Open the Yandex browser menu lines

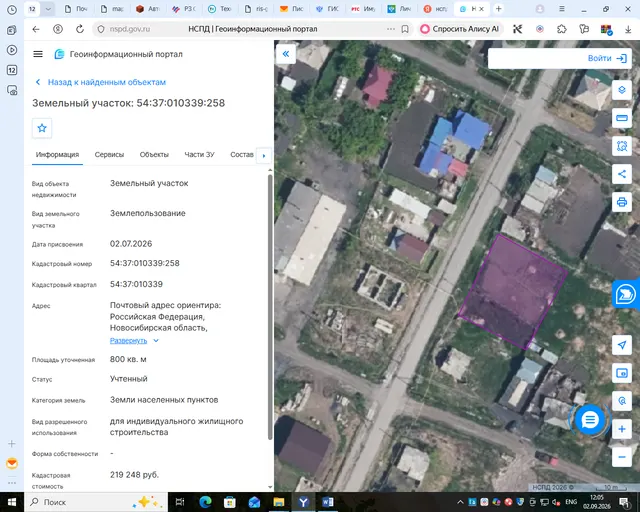click(x=562, y=9)
